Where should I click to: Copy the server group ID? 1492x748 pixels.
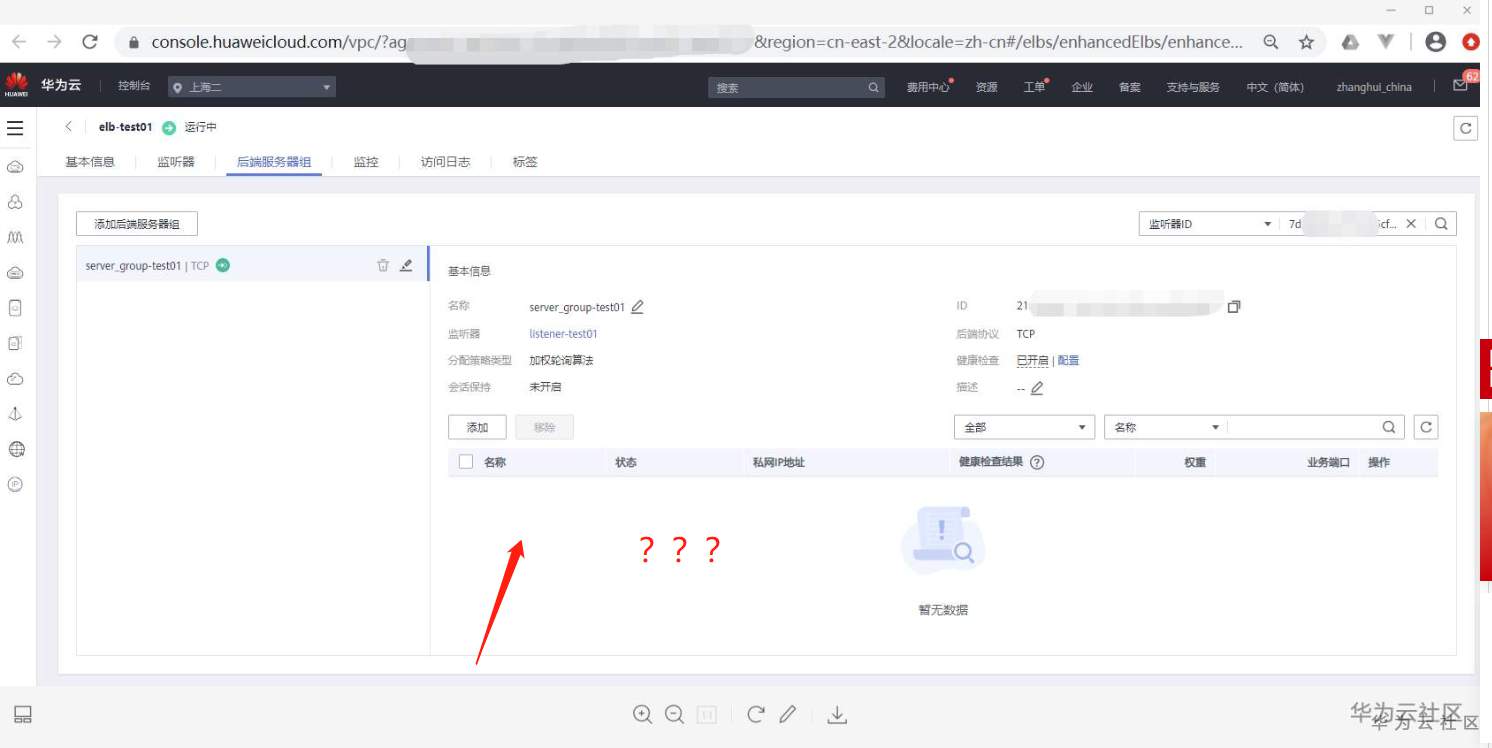1234,307
